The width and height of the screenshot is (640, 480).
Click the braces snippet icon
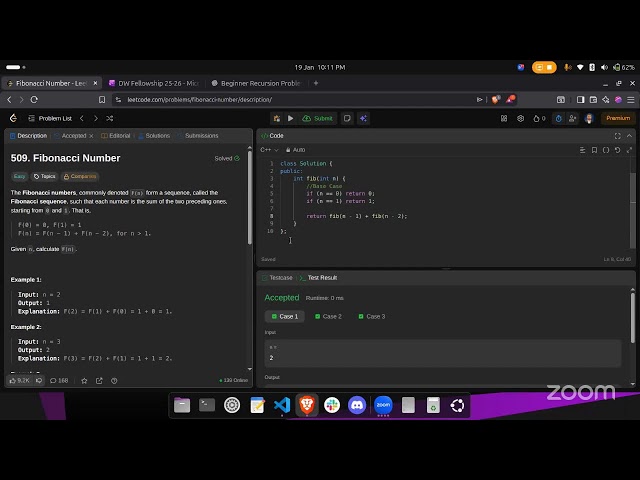coord(606,150)
